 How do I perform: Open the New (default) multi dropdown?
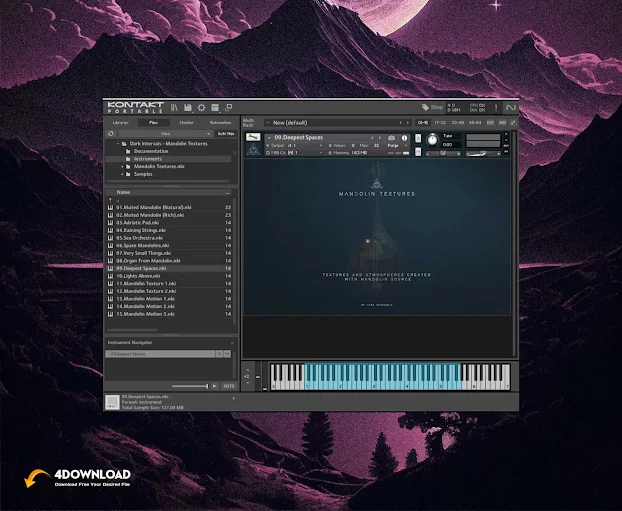tap(269, 123)
